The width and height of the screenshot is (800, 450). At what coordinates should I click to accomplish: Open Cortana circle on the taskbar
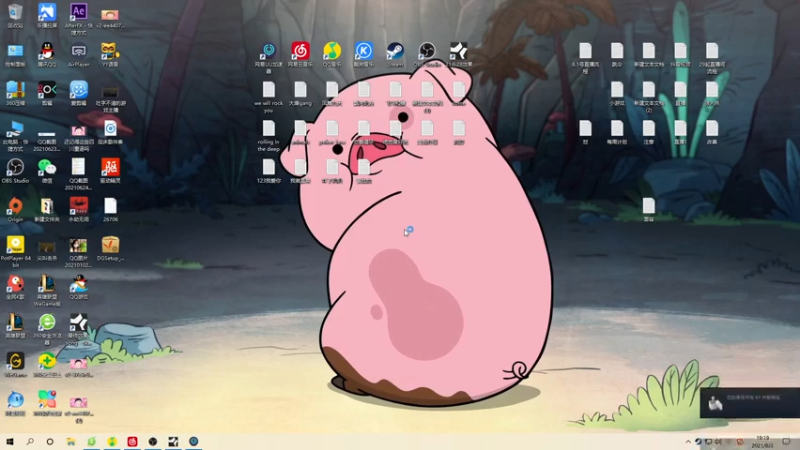pos(50,441)
